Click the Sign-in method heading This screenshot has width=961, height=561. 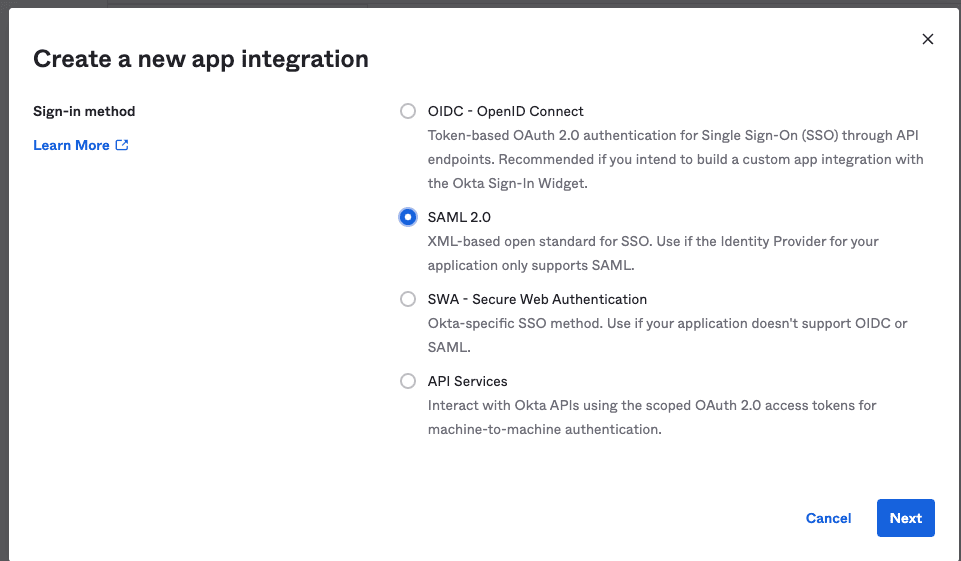pyautogui.click(x=84, y=111)
